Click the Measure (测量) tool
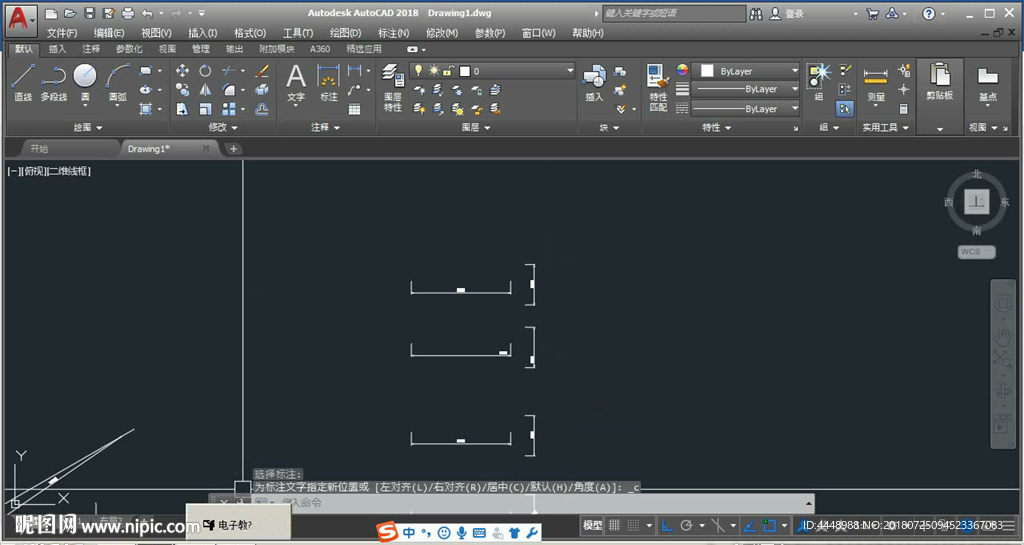 point(875,83)
